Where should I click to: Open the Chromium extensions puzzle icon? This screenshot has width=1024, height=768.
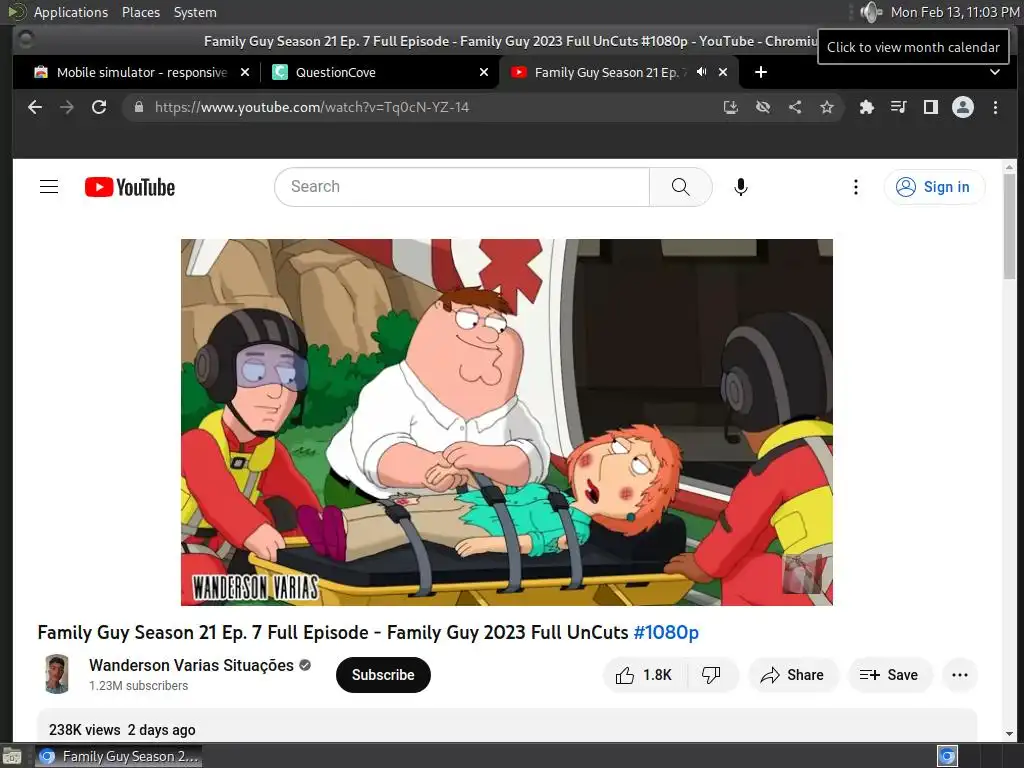click(x=867, y=107)
